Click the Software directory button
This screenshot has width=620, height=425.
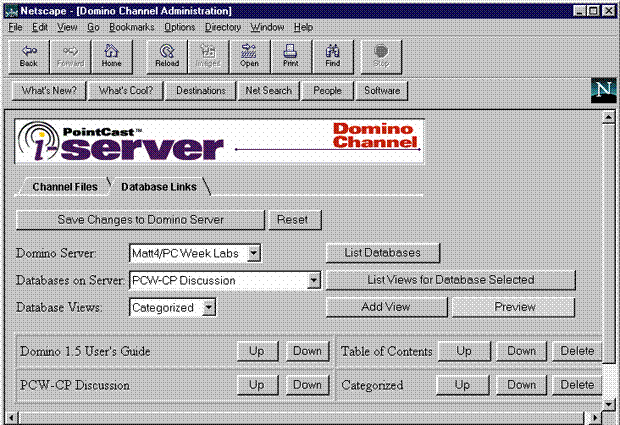[382, 91]
